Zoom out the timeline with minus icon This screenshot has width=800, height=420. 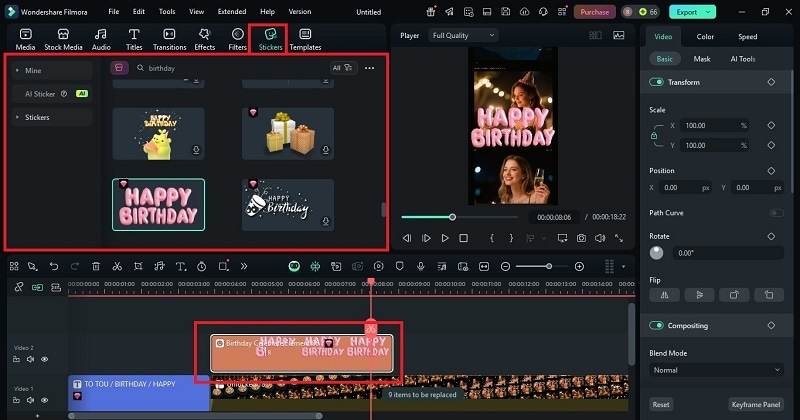505,266
